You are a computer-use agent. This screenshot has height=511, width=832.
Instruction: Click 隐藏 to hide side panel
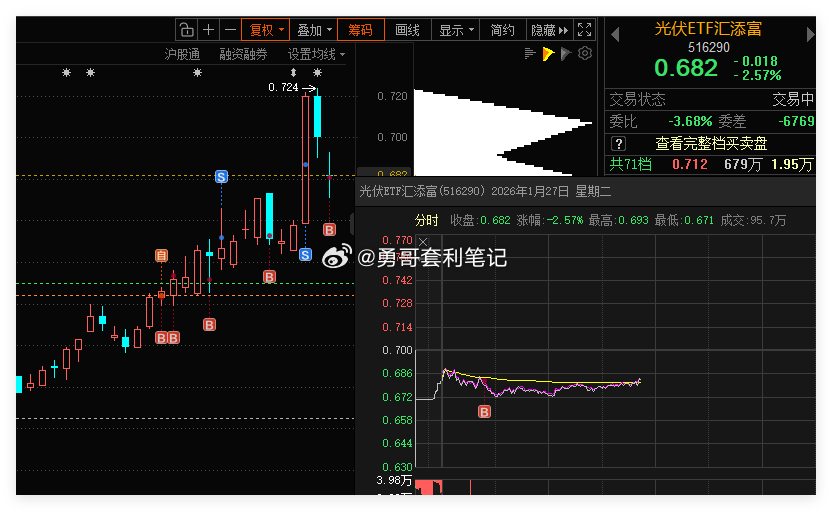pos(549,30)
